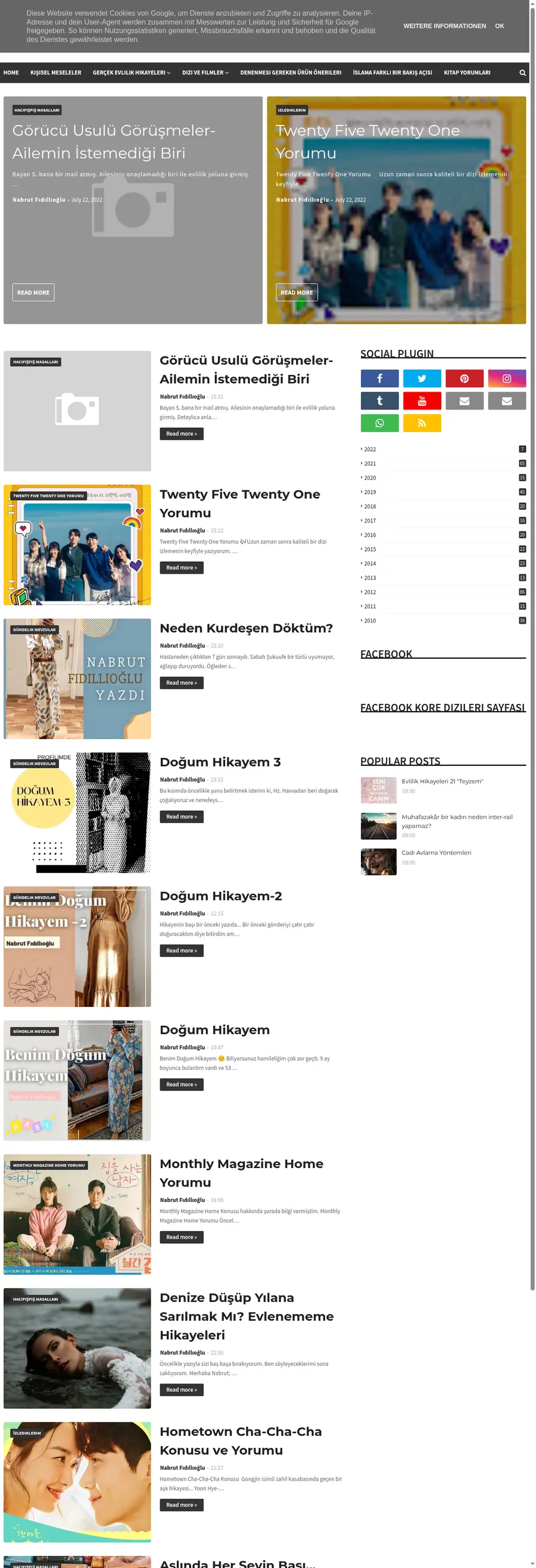Open the Doğum Hikayem-2 post title

(221, 896)
